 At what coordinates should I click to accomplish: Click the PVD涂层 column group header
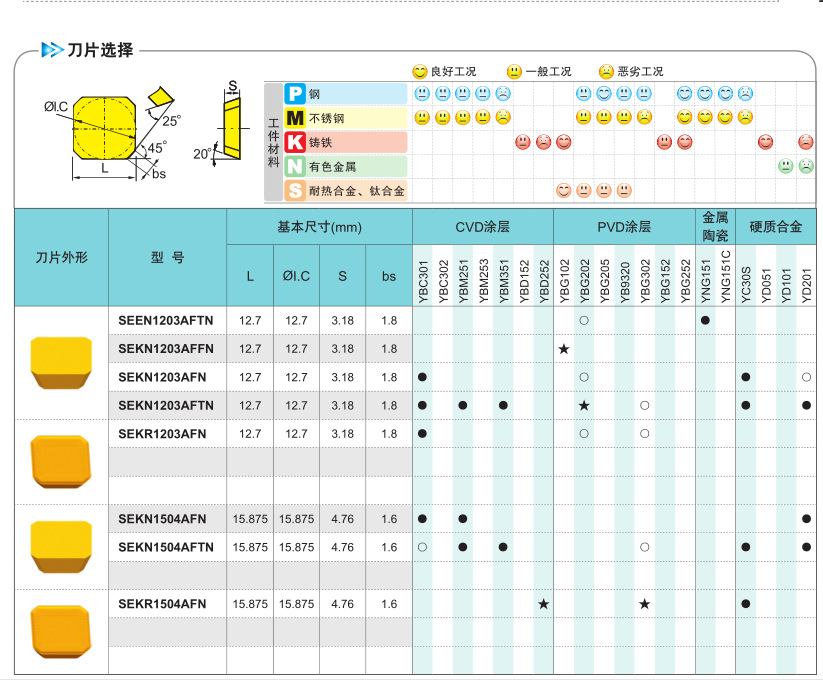[624, 227]
